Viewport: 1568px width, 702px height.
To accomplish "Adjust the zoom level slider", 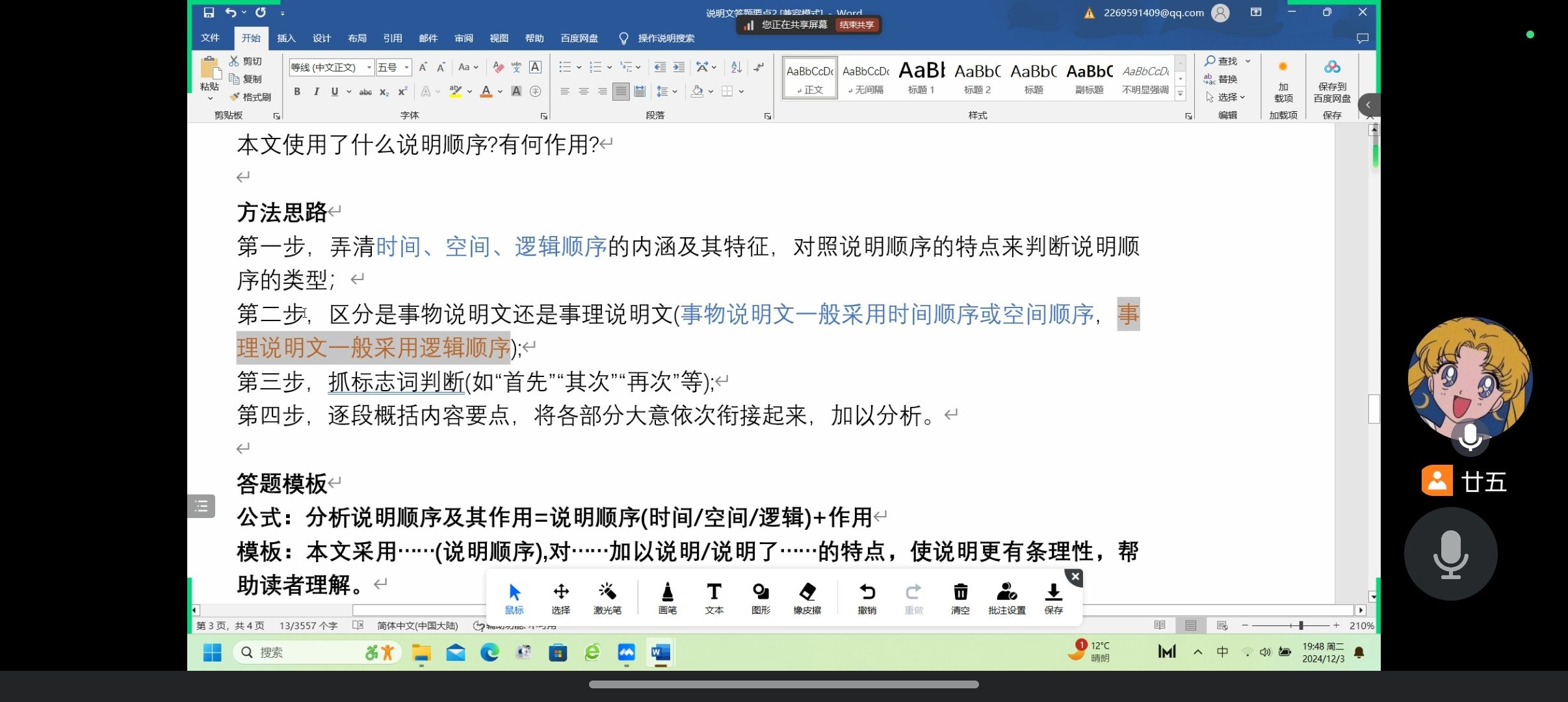I will [1301, 625].
